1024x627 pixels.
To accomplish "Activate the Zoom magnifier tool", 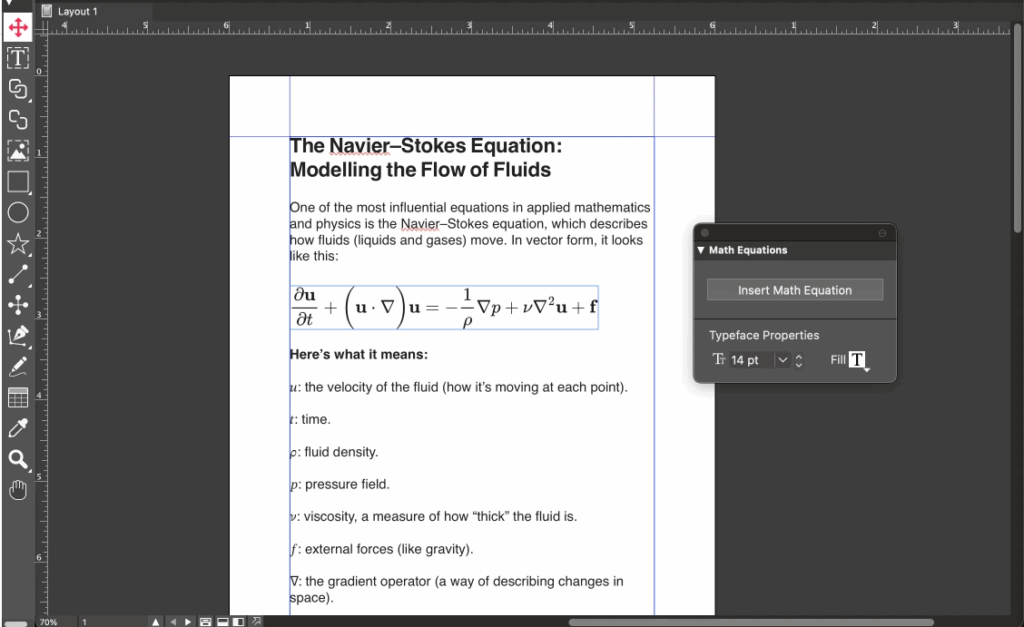I will point(17,459).
